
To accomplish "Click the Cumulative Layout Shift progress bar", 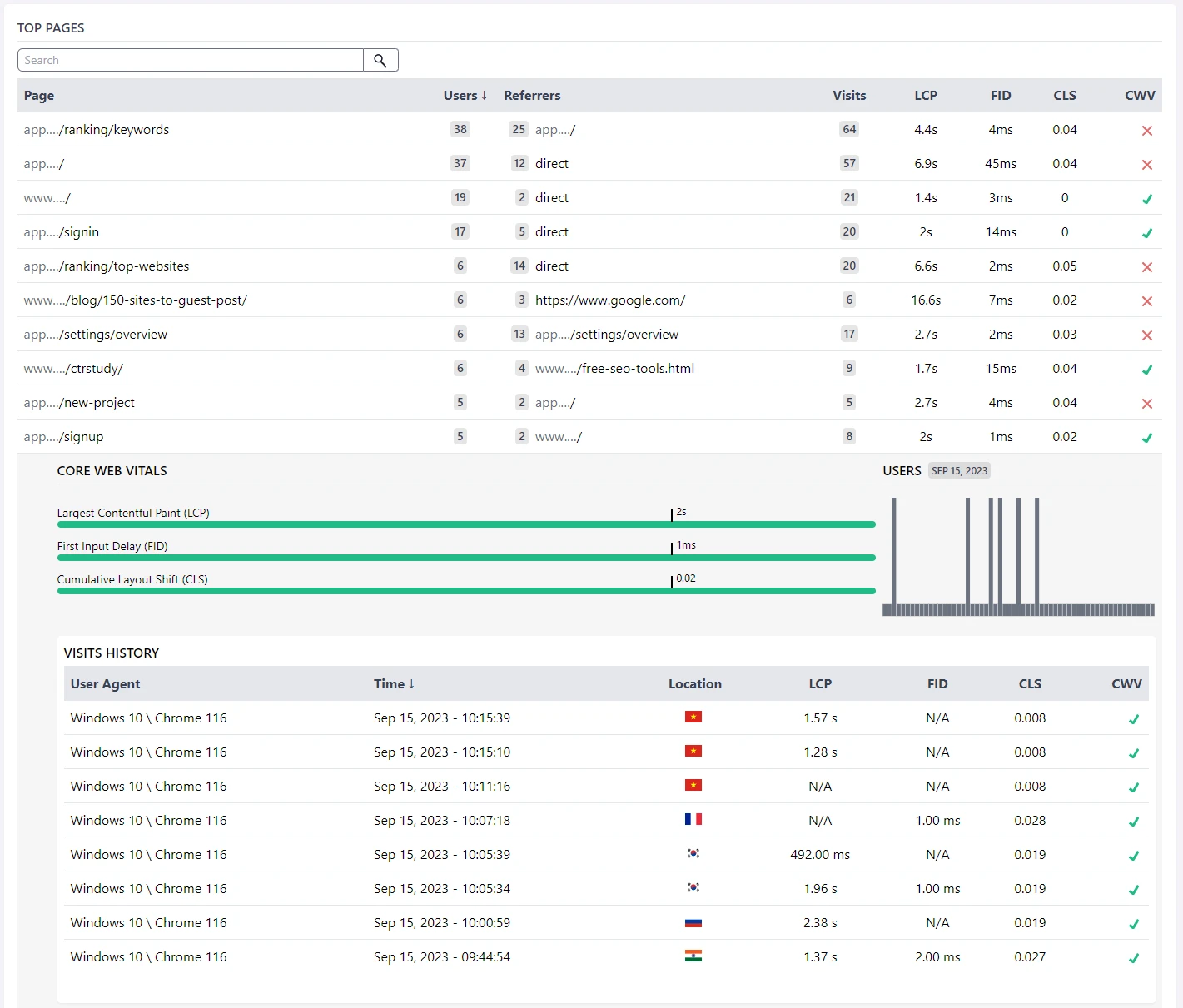I will (466, 591).
